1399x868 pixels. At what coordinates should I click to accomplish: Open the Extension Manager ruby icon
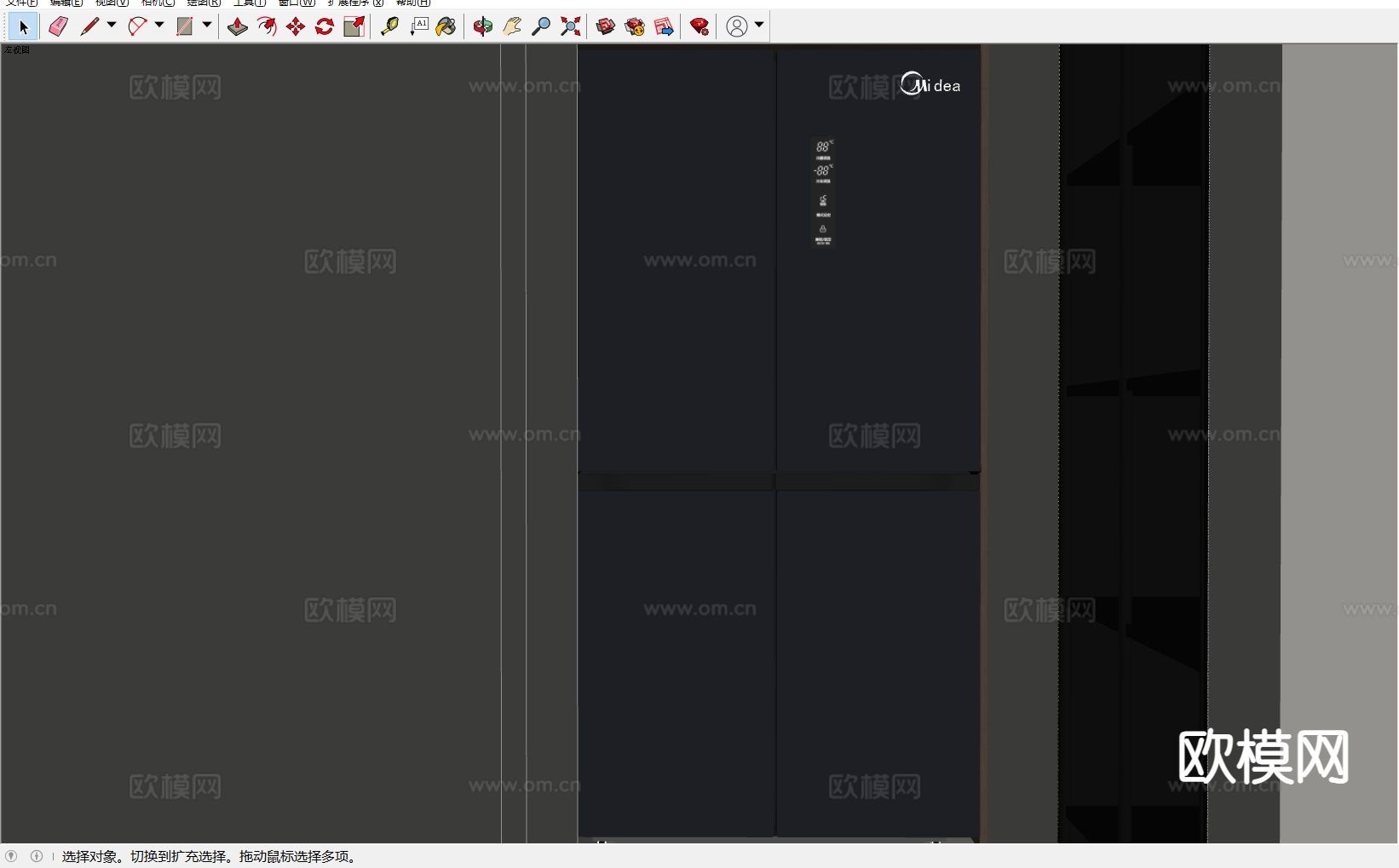tap(699, 27)
